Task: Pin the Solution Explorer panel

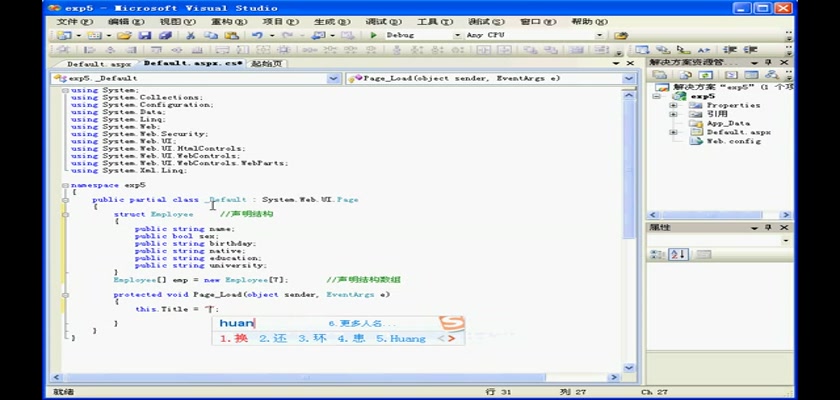Action: coord(767,62)
